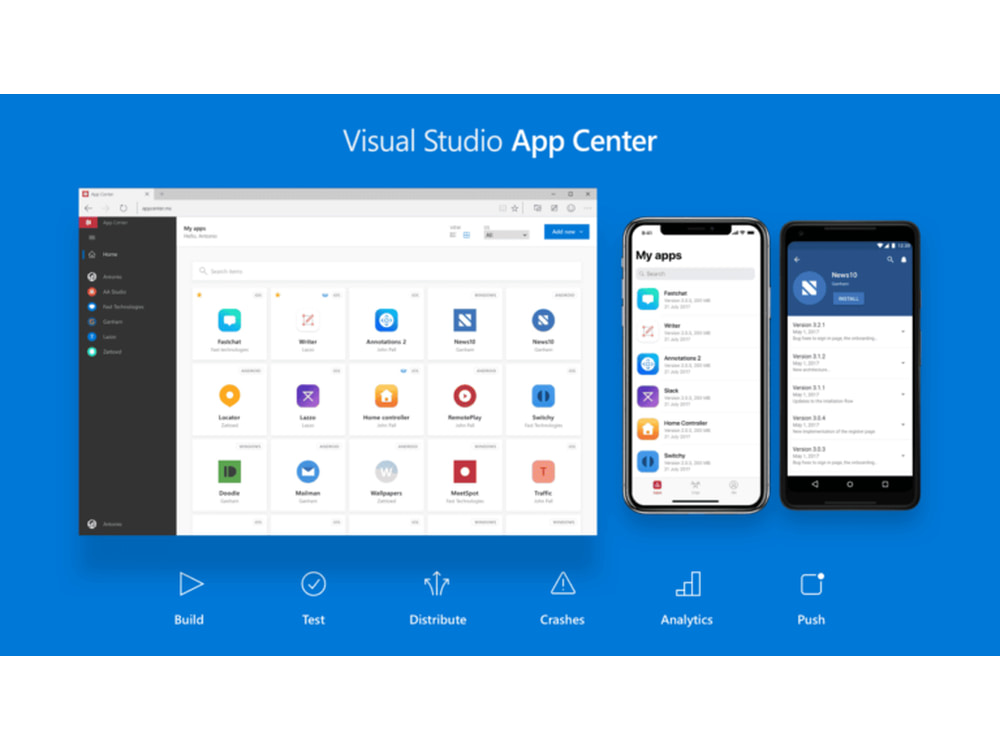
Task: Open the RemotePlay app card
Action: (465, 399)
